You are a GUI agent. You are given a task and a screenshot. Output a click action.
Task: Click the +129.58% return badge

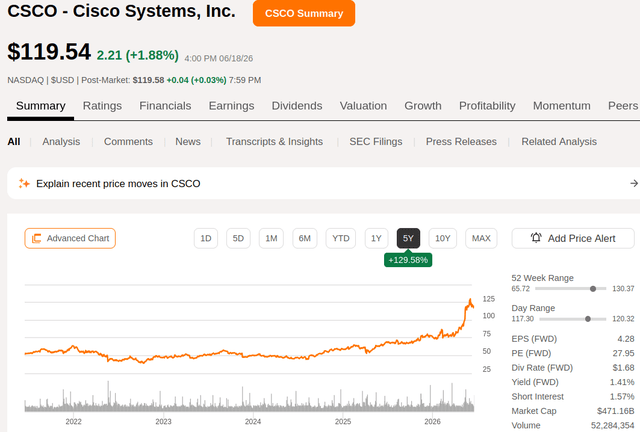point(408,260)
